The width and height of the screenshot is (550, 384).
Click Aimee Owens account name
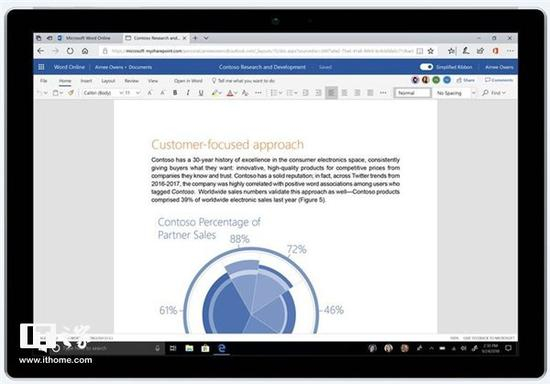click(499, 67)
